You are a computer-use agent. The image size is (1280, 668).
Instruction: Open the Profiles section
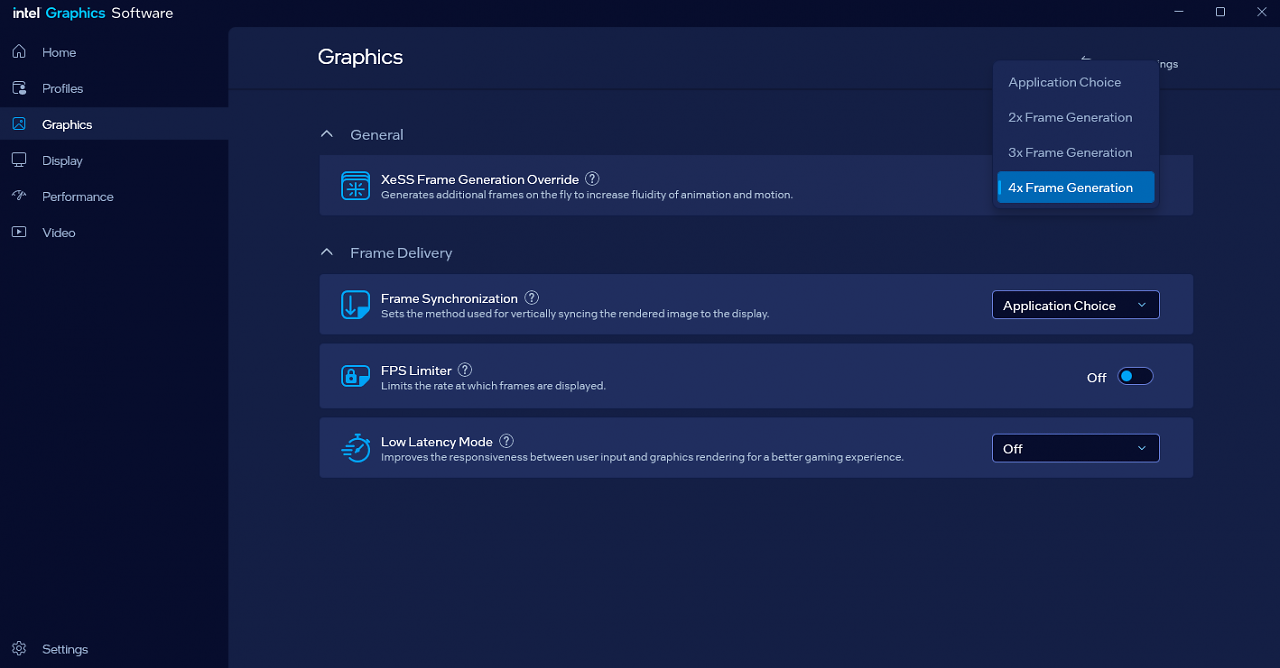pyautogui.click(x=114, y=88)
